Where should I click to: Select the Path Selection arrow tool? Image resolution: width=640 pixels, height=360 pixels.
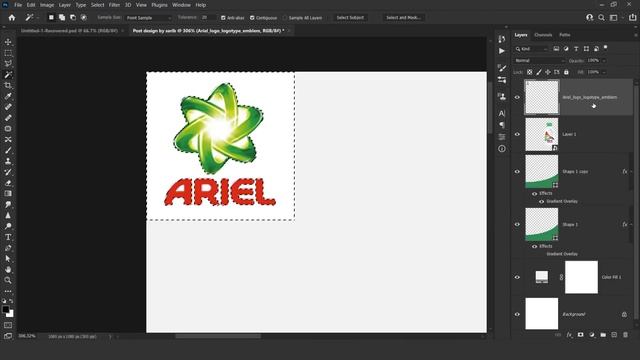click(x=8, y=259)
